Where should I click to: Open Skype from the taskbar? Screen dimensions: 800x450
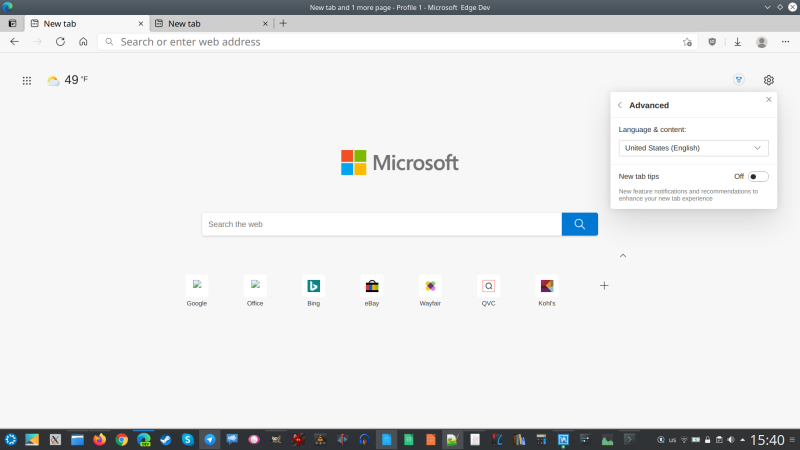pyautogui.click(x=188, y=439)
